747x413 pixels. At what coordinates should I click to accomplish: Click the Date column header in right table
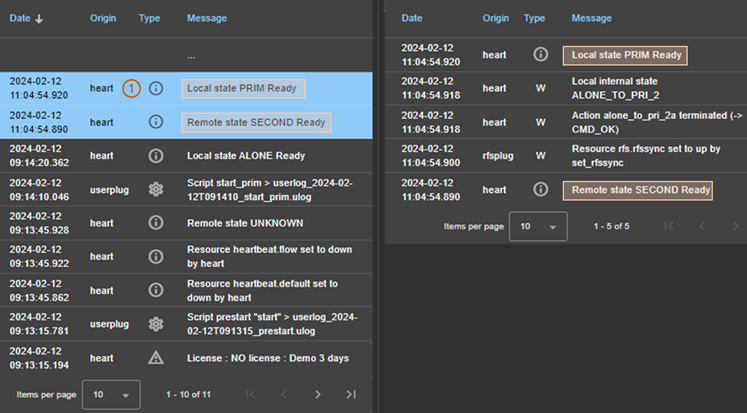[x=412, y=18]
